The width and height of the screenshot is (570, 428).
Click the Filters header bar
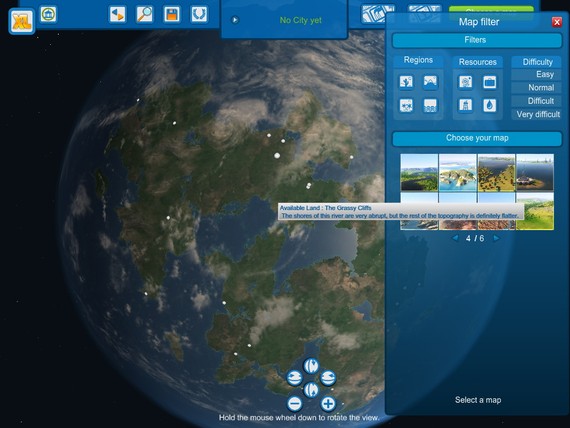pyautogui.click(x=477, y=40)
